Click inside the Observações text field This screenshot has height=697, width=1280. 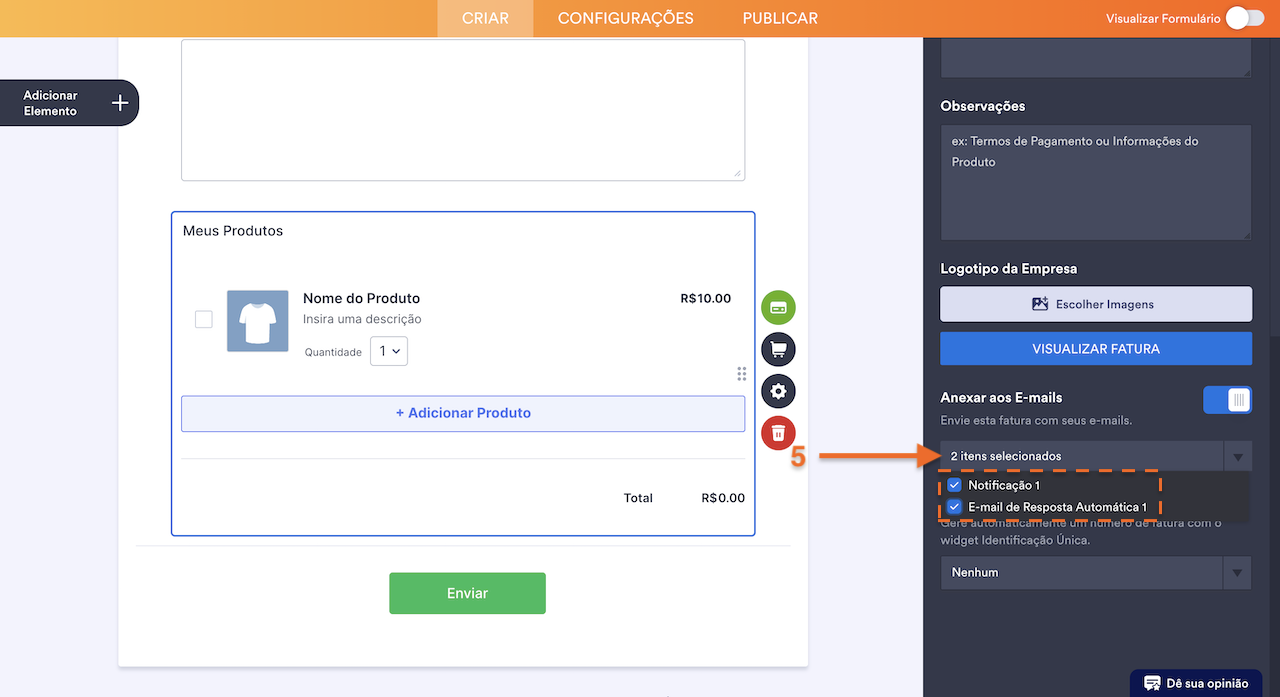point(1095,180)
